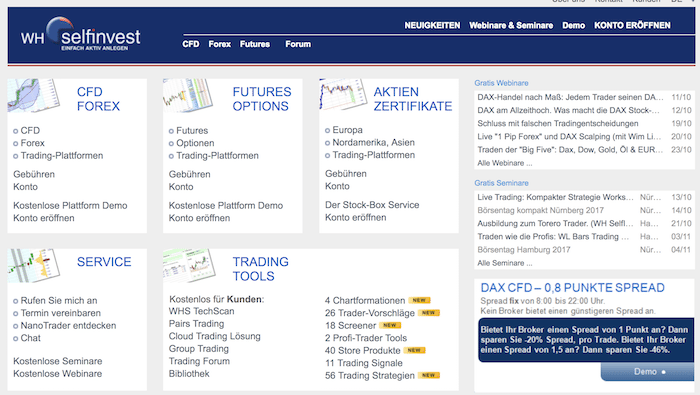Image resolution: width=700 pixels, height=395 pixels.
Task: Open Bibliothek link
Action: tap(189, 374)
